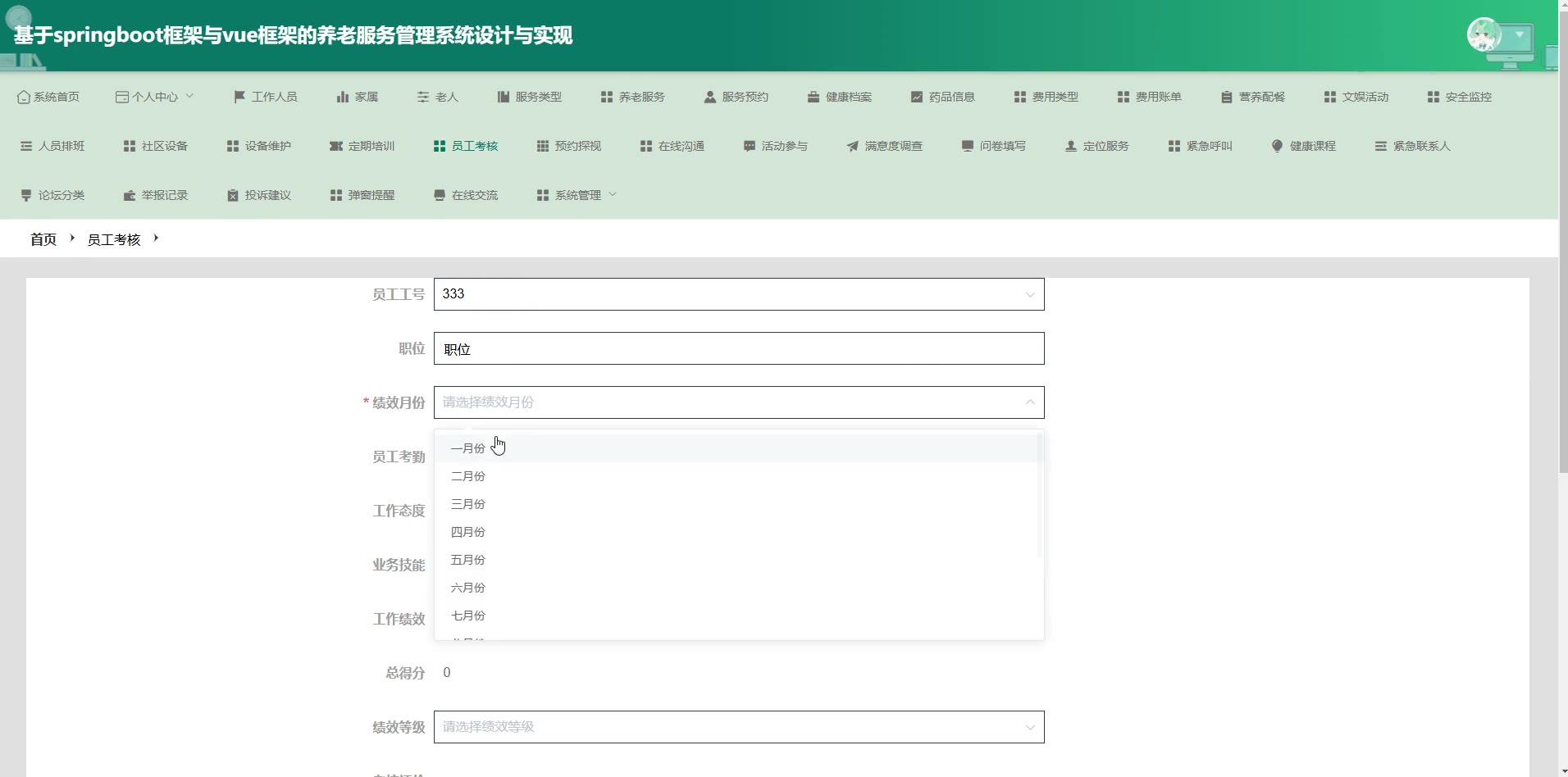Open the 绩效等级 select box
Image resolution: width=1568 pixels, height=777 pixels.
738,727
